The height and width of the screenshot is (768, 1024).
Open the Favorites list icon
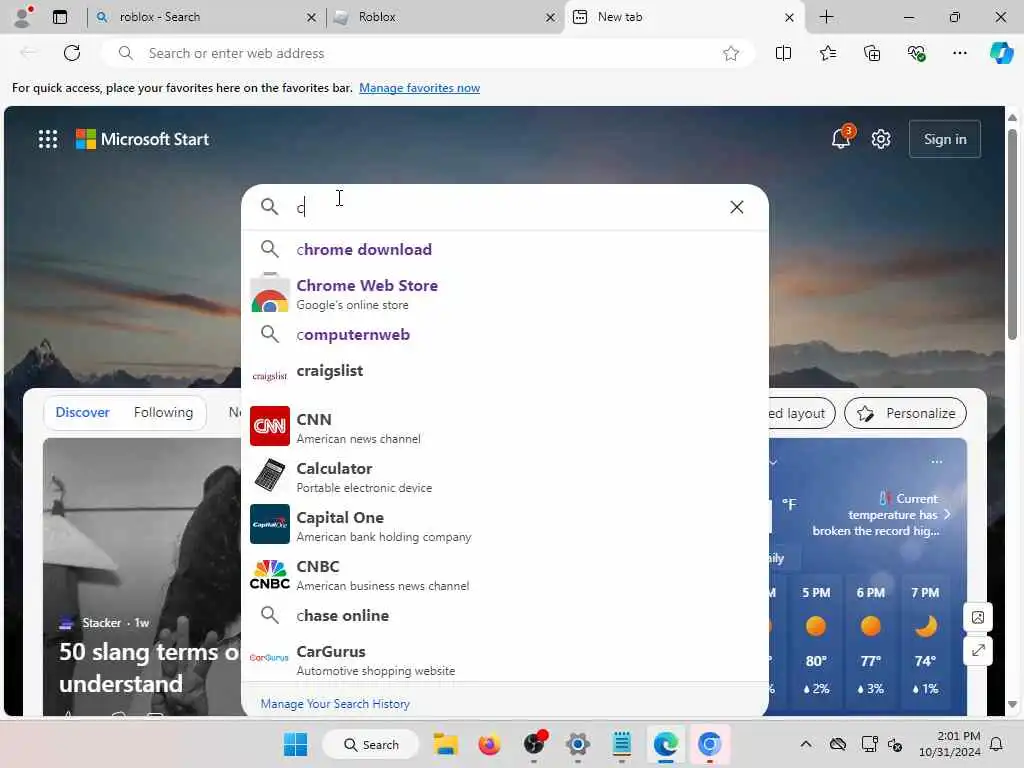coord(827,53)
